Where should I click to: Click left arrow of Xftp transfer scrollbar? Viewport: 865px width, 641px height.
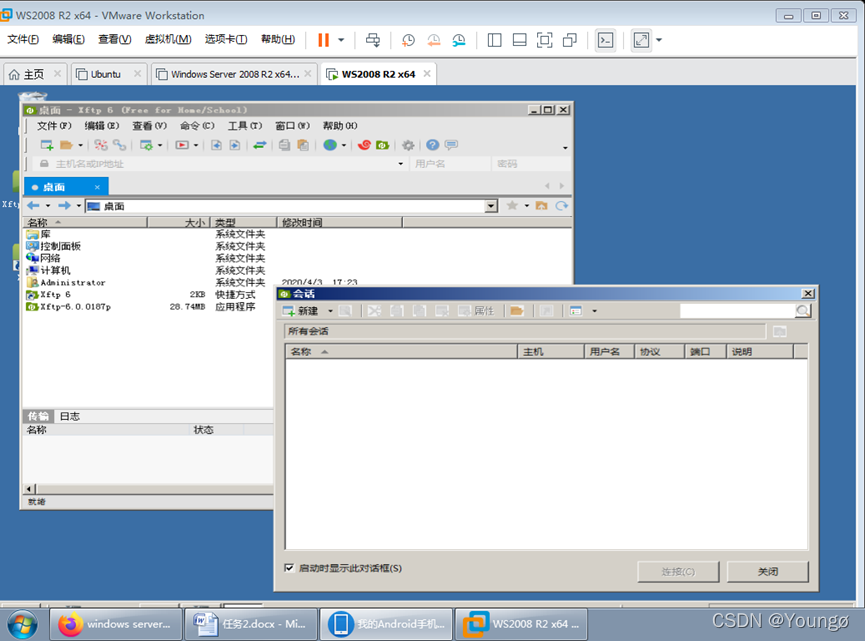(30, 489)
